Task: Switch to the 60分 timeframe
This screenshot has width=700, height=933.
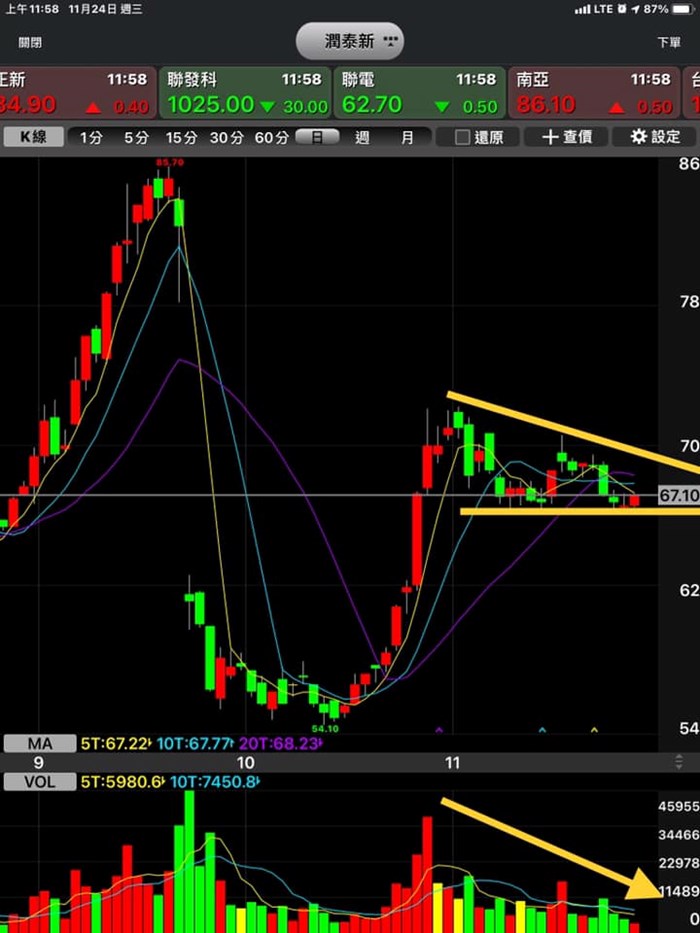Action: pyautogui.click(x=272, y=138)
